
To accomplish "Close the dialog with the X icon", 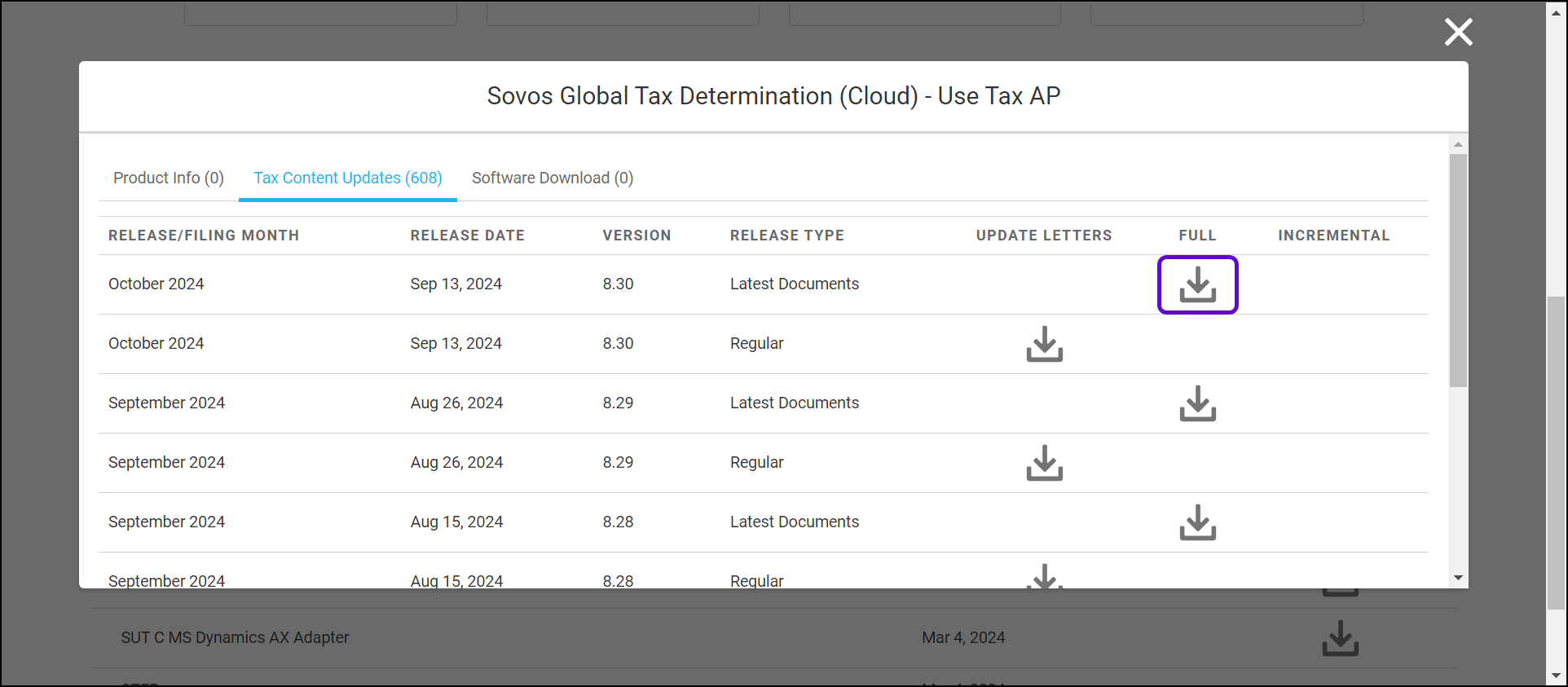I will [1458, 33].
